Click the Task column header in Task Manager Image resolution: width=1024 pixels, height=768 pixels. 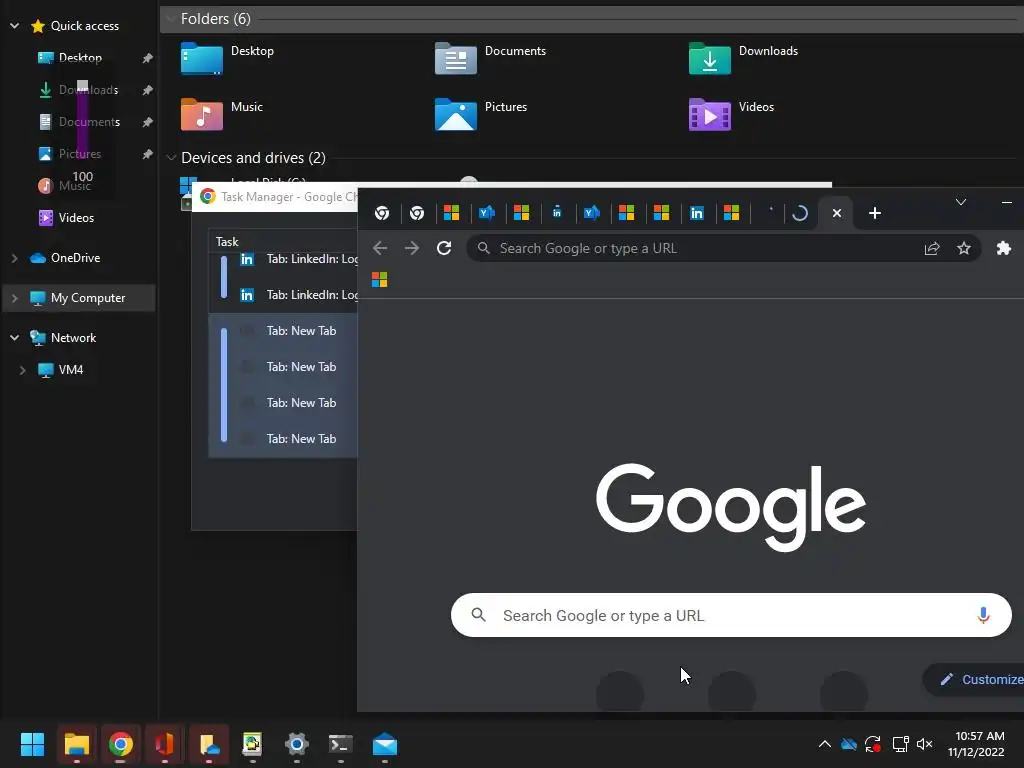coord(227,242)
